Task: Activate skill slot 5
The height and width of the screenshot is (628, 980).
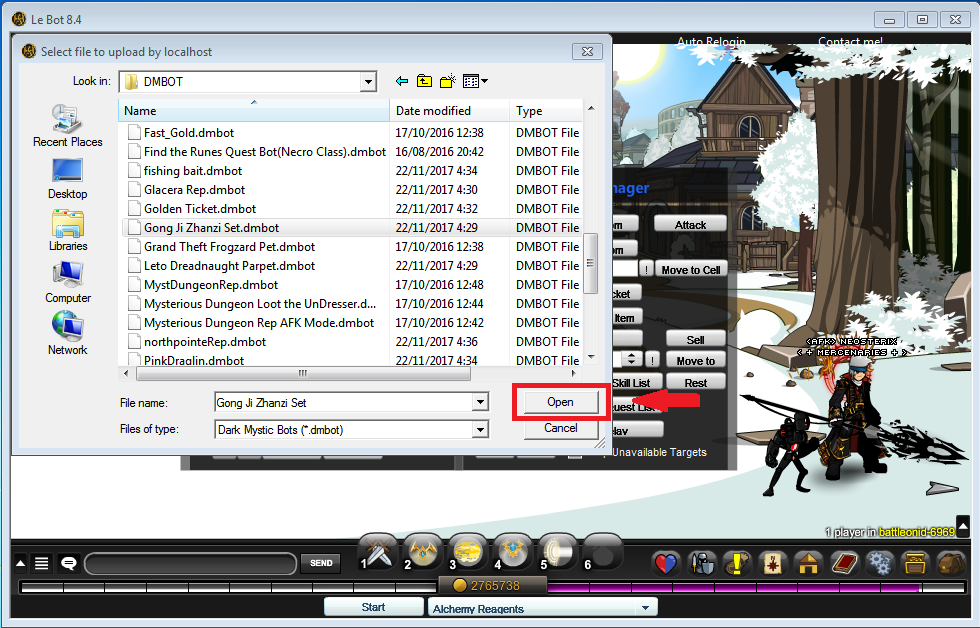Action: point(558,552)
